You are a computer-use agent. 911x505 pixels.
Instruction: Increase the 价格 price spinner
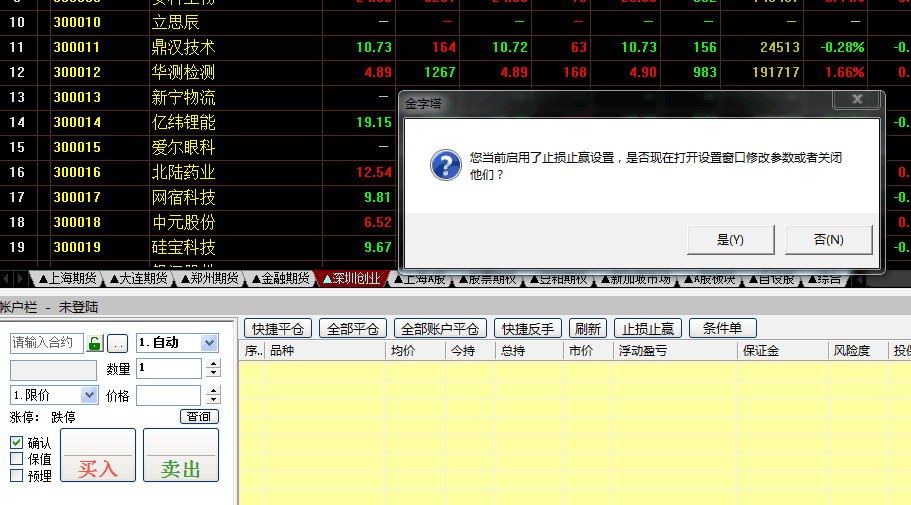tap(214, 391)
